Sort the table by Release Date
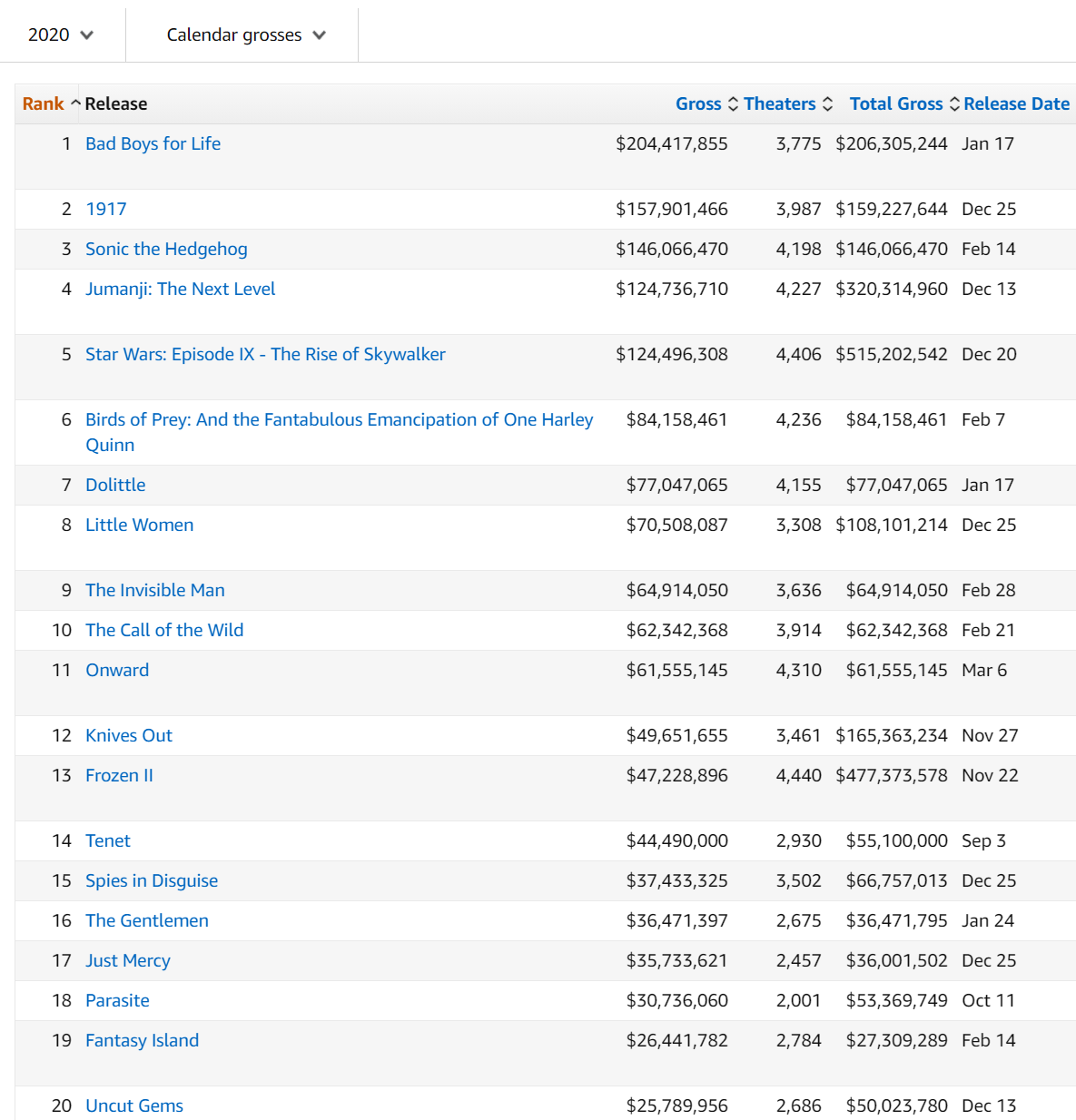This screenshot has width=1076, height=1120. (x=1016, y=103)
